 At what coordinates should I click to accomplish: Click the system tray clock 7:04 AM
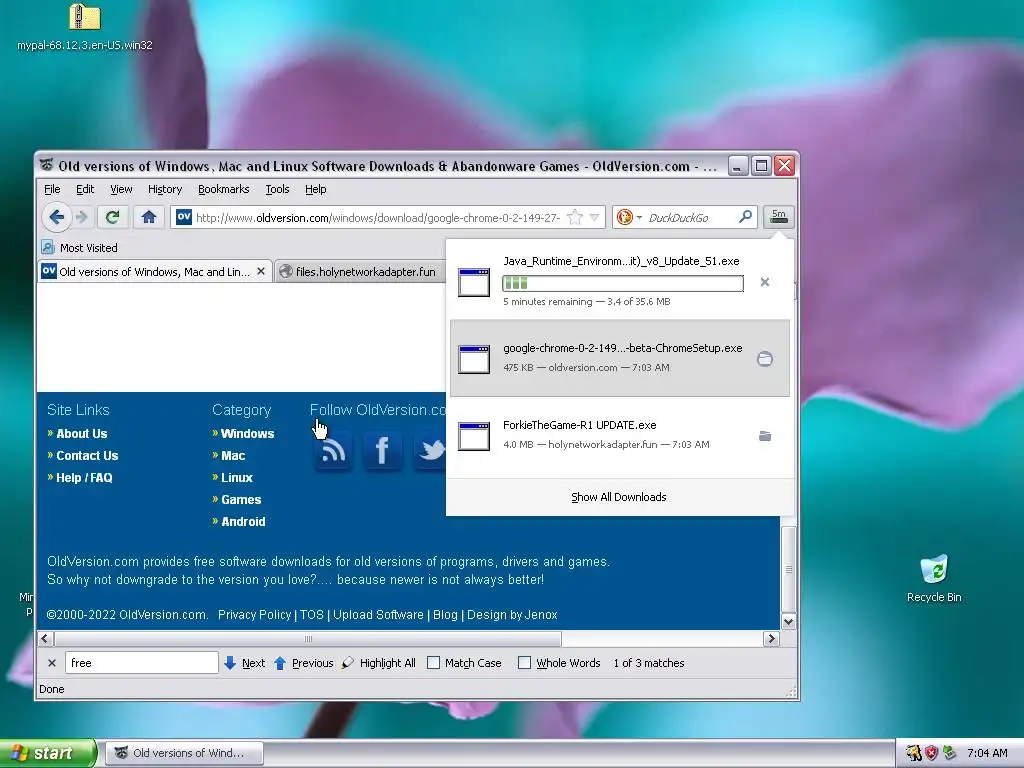[x=987, y=753]
